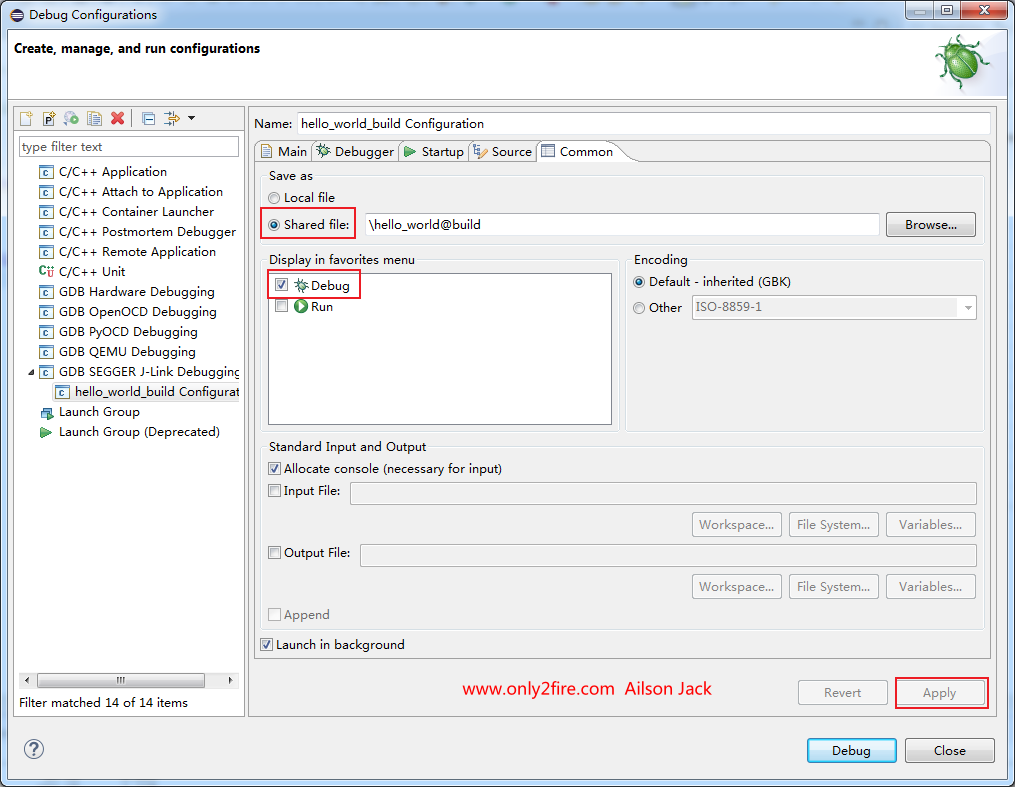Click the Revert button
Viewport: 1015px width, 787px height.
[x=842, y=693]
